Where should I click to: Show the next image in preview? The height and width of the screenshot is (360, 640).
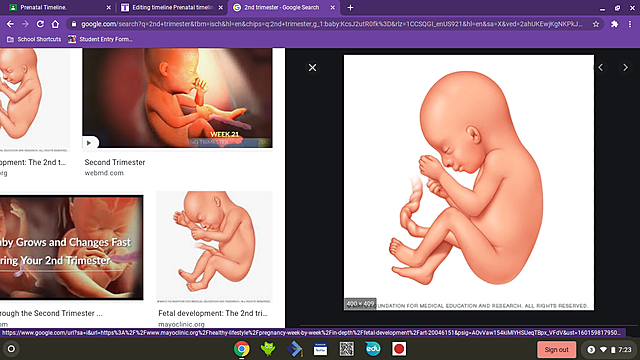click(625, 67)
